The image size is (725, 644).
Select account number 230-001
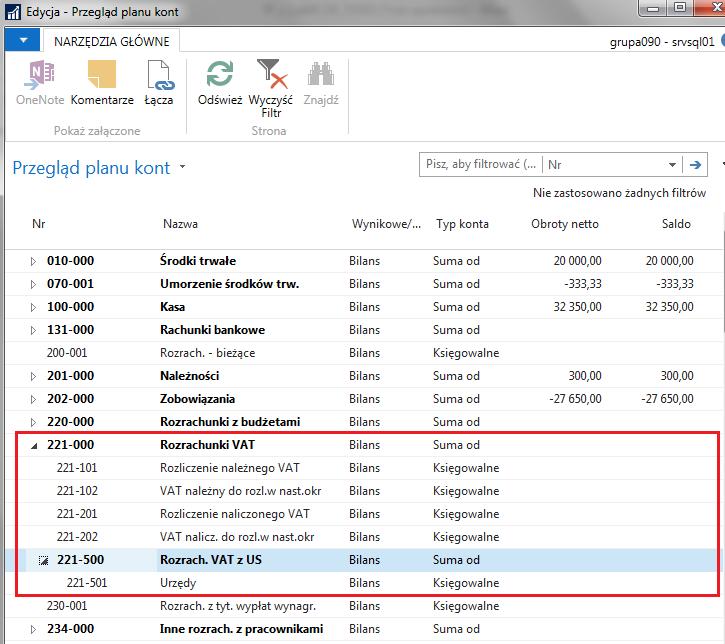67,606
